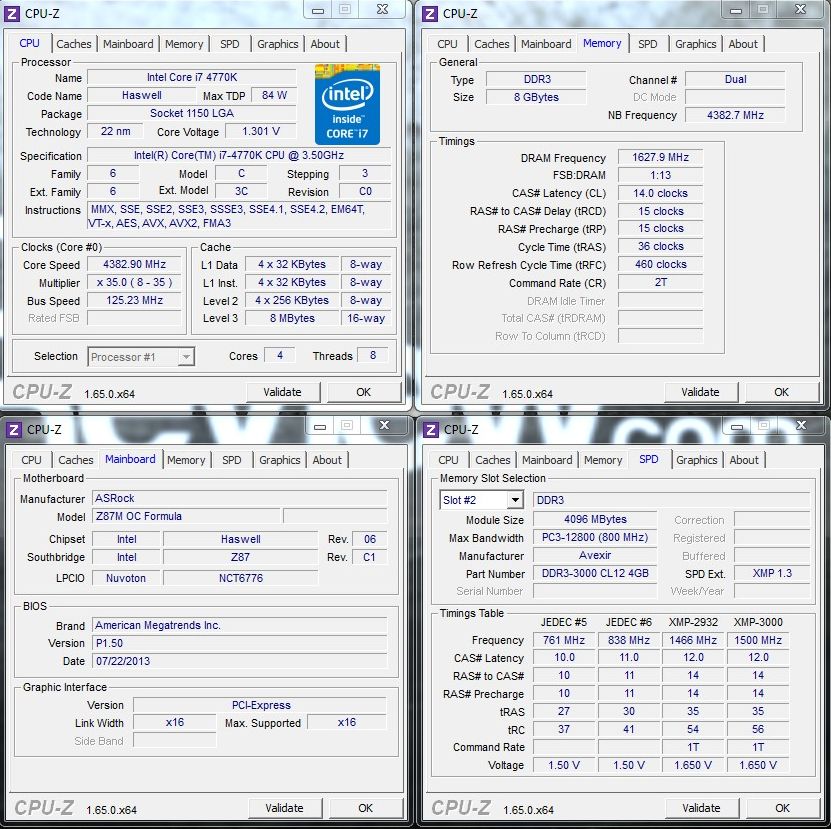Click the memory manufacturer Avexir

click(x=595, y=555)
